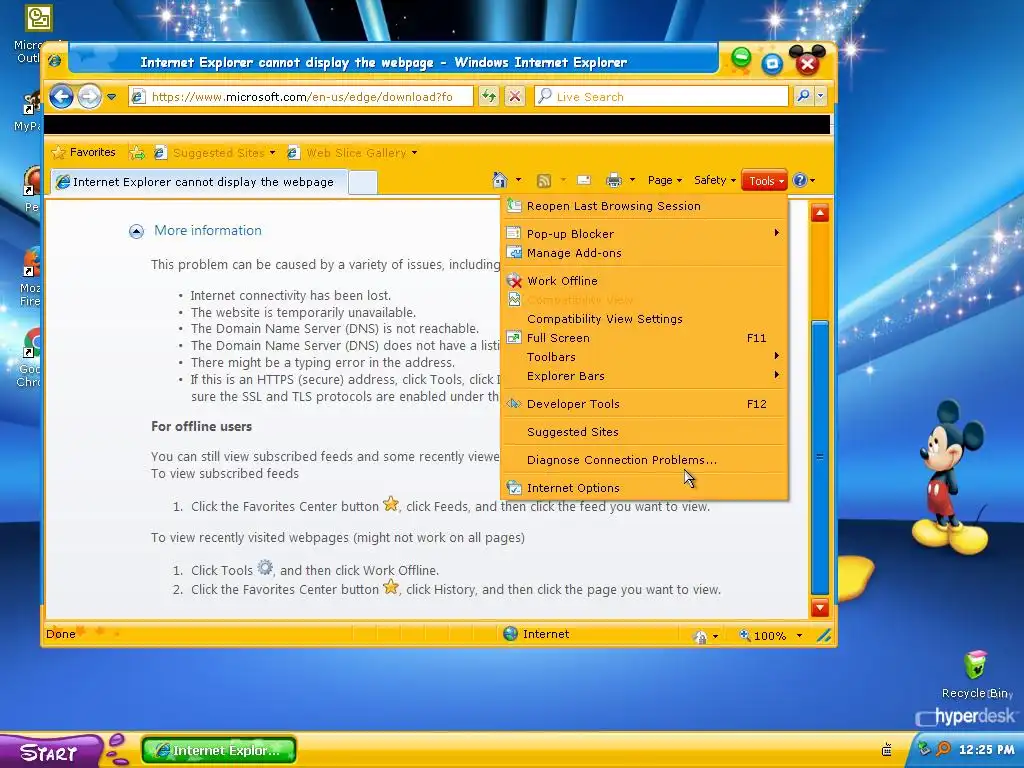Click the Internet zone status indicator
Viewport: 1024px width, 768px height.
(x=536, y=633)
